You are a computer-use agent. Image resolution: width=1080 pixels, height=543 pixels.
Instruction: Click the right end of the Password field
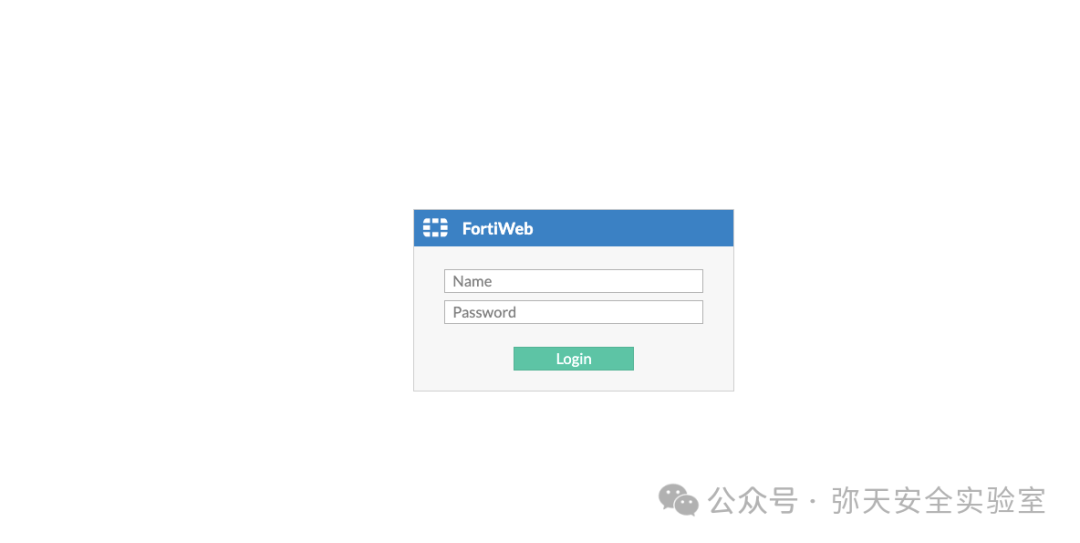[x=692, y=312]
